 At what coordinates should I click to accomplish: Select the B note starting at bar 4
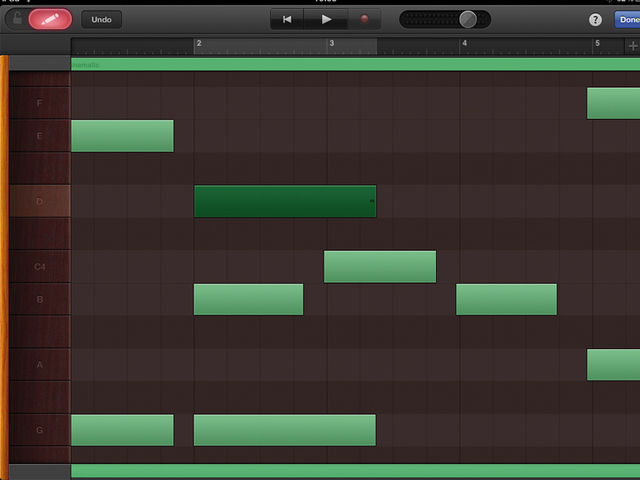click(506, 299)
